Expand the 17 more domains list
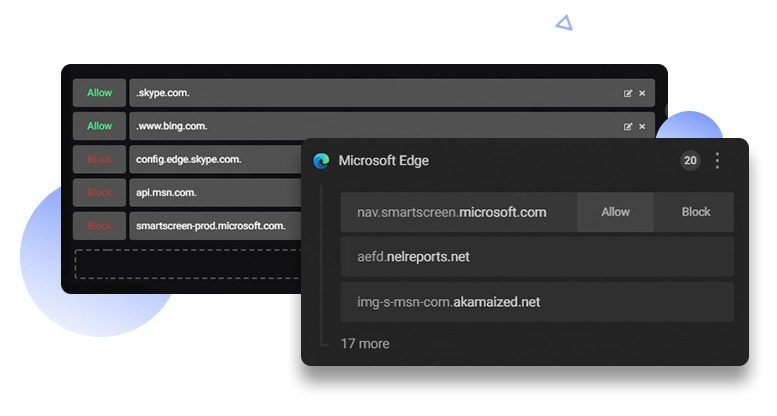The image size is (777, 416). [x=365, y=344]
